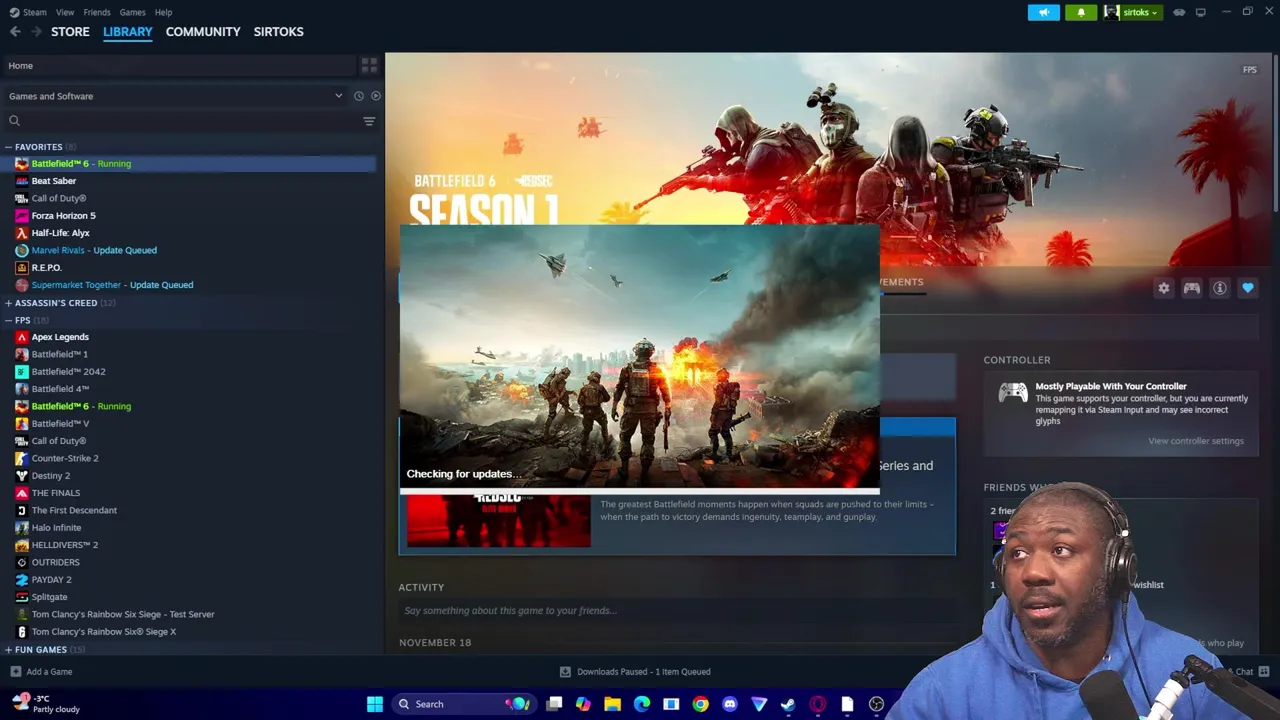Toggle show ready-to-play games icon
Viewport: 1280px width, 720px height.
click(x=375, y=96)
